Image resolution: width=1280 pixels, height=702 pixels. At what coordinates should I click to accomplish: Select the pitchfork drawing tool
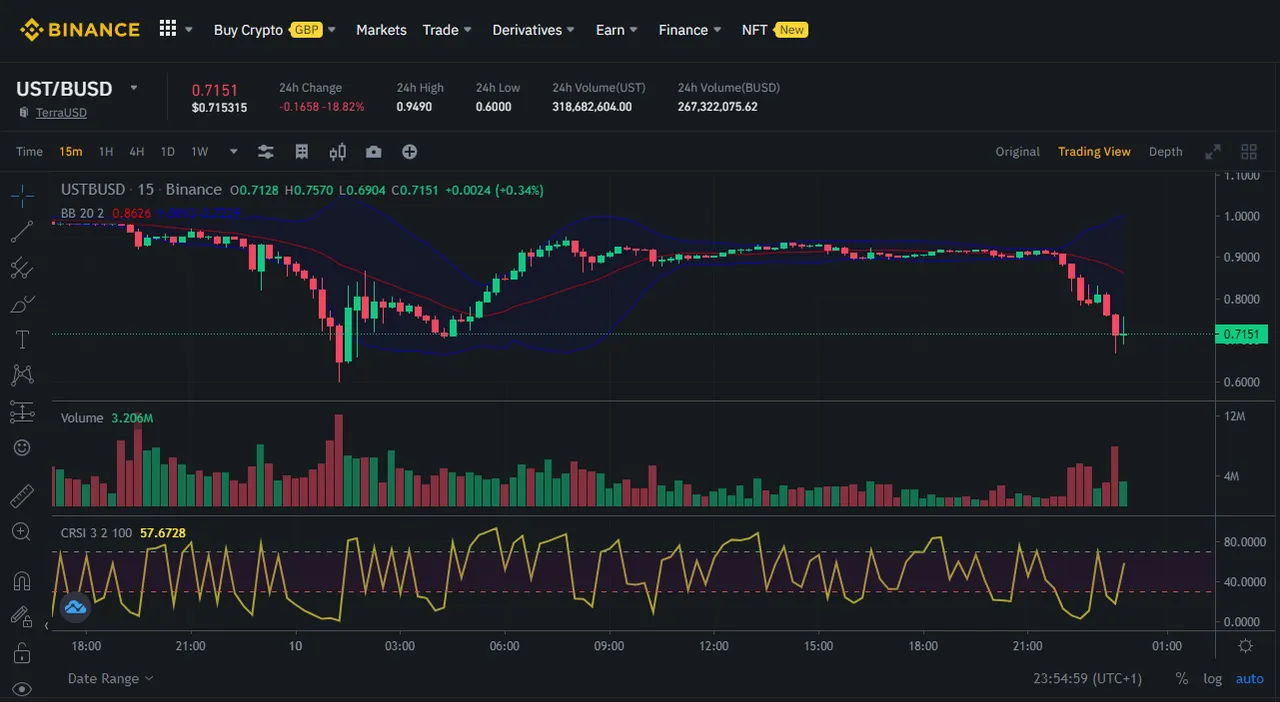click(x=22, y=268)
